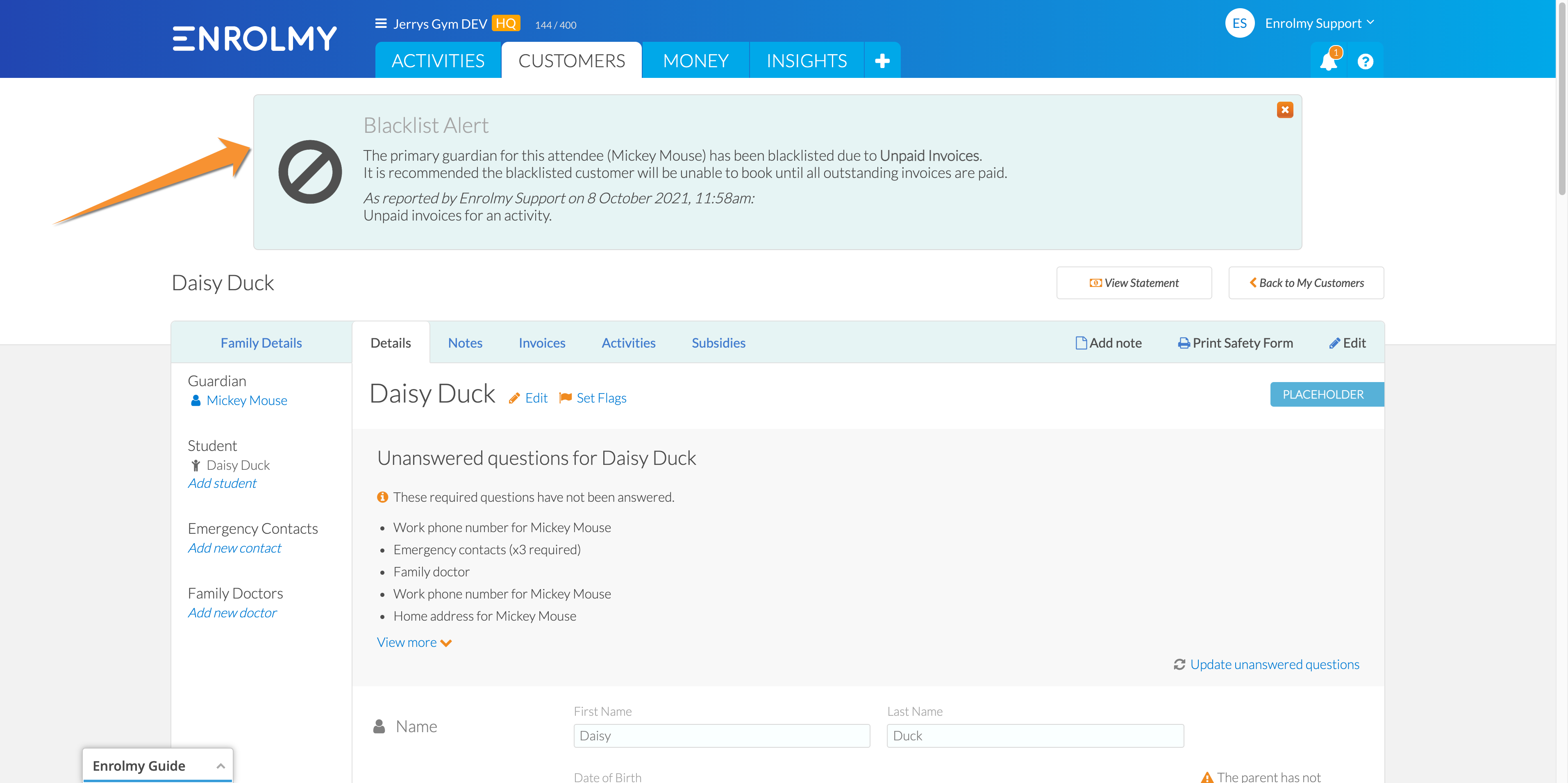Open the help question mark icon

click(x=1365, y=61)
